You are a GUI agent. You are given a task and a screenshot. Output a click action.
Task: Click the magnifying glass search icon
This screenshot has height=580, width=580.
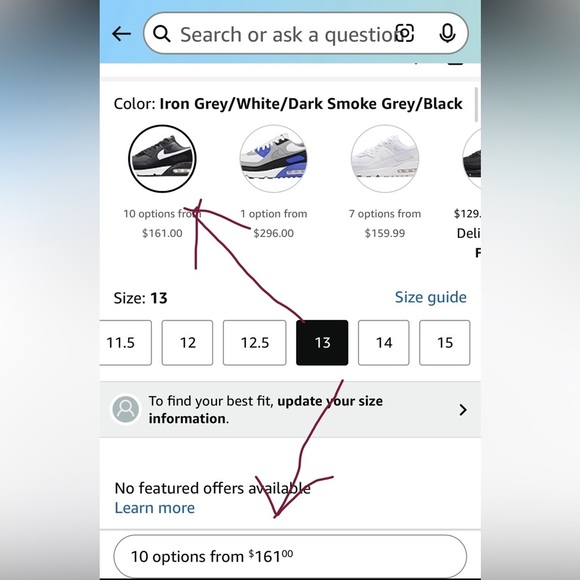[162, 34]
